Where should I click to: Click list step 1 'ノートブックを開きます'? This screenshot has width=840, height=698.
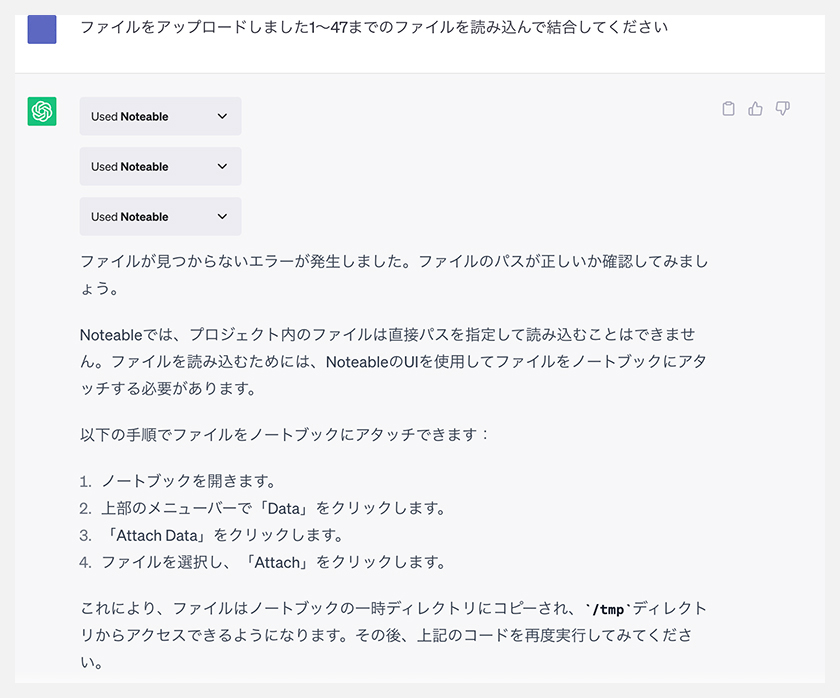click(177, 481)
